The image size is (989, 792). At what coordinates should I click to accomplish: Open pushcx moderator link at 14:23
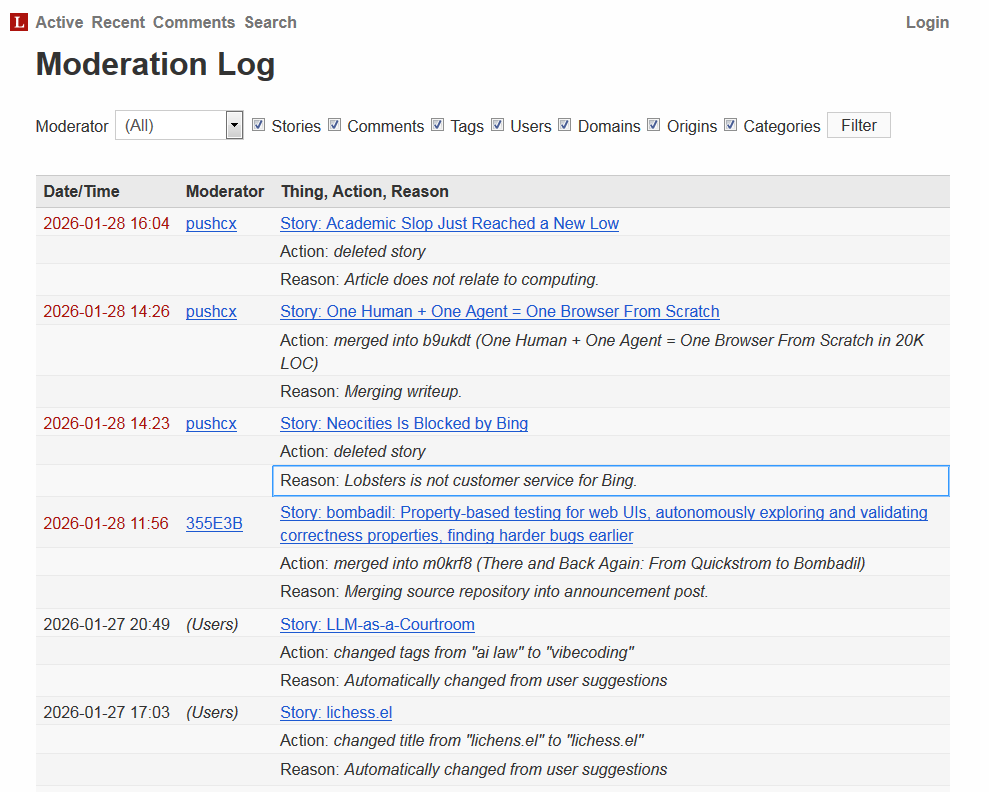(211, 423)
